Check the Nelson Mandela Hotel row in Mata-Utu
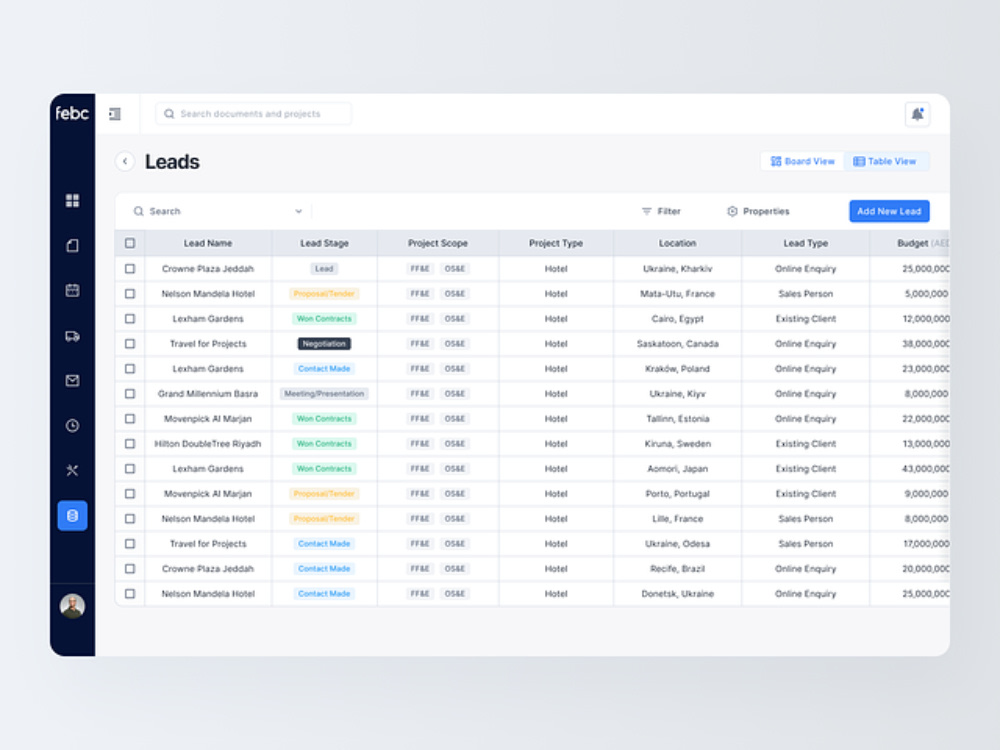The image size is (1000, 750). pyautogui.click(x=130, y=293)
